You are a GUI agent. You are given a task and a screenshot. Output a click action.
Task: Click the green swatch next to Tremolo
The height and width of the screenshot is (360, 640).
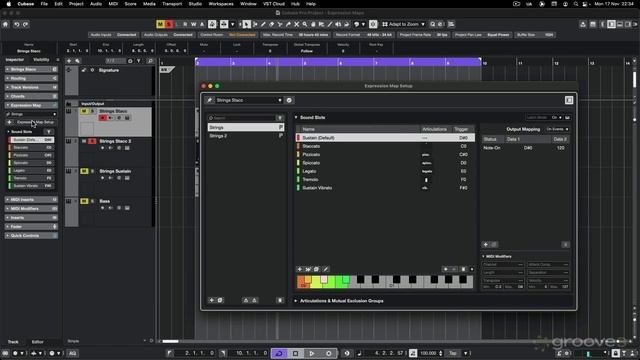coord(298,180)
